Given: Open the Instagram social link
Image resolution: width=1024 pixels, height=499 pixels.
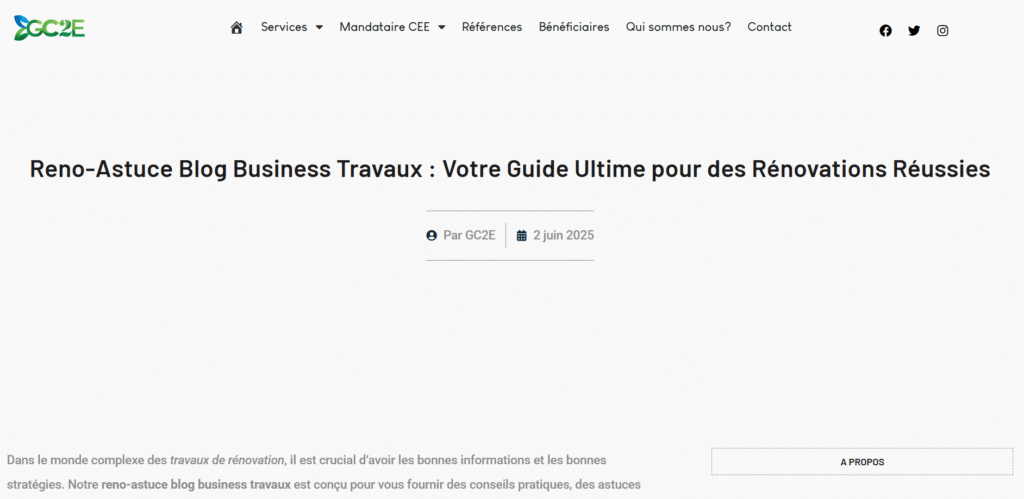Looking at the screenshot, I should tap(942, 31).
